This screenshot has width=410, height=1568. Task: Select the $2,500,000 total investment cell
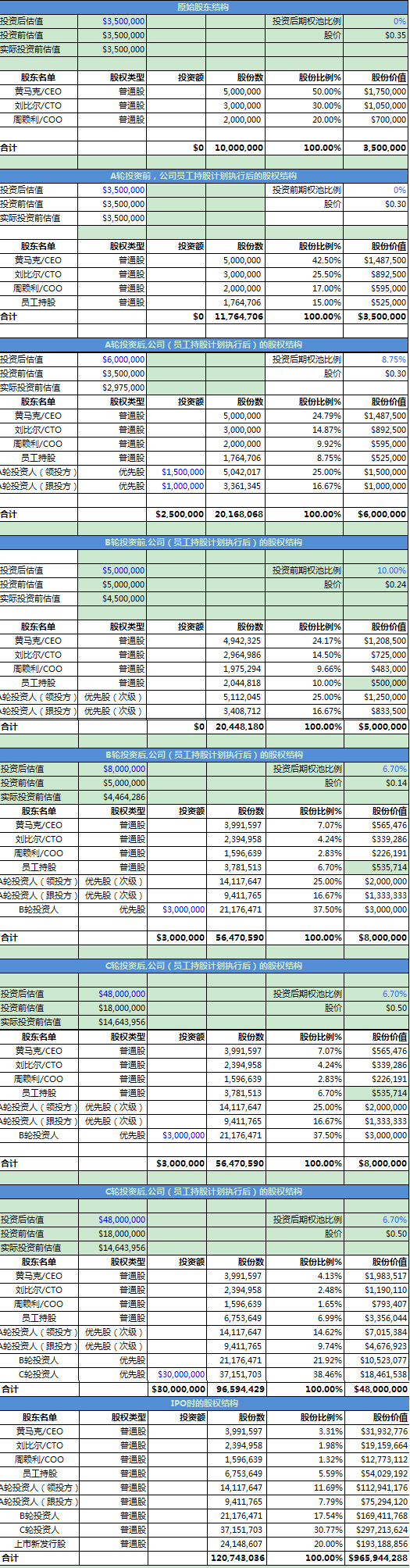pyautogui.click(x=177, y=514)
